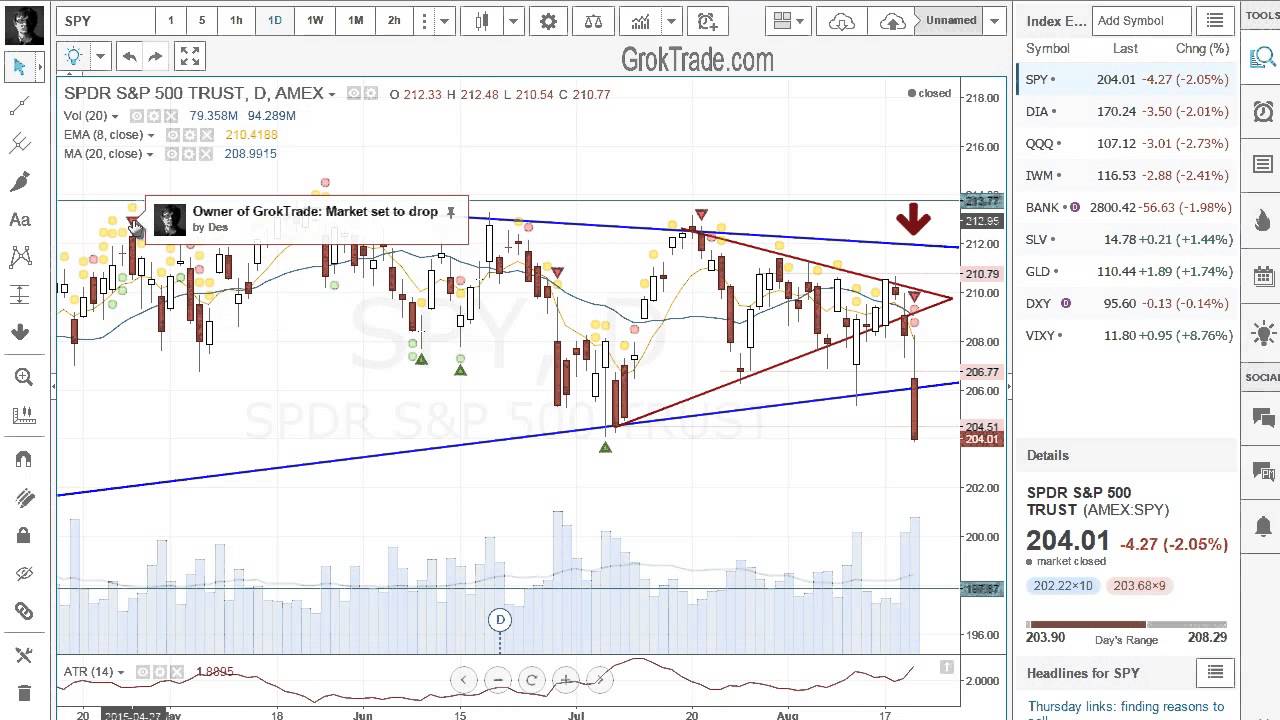Pick the brush drawing tool
This screenshot has width=1280, height=720.
click(x=20, y=182)
